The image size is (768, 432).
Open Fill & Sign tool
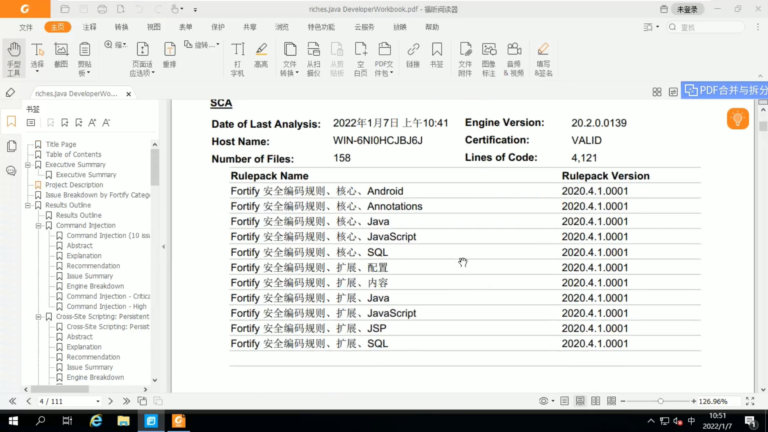[x=543, y=59]
